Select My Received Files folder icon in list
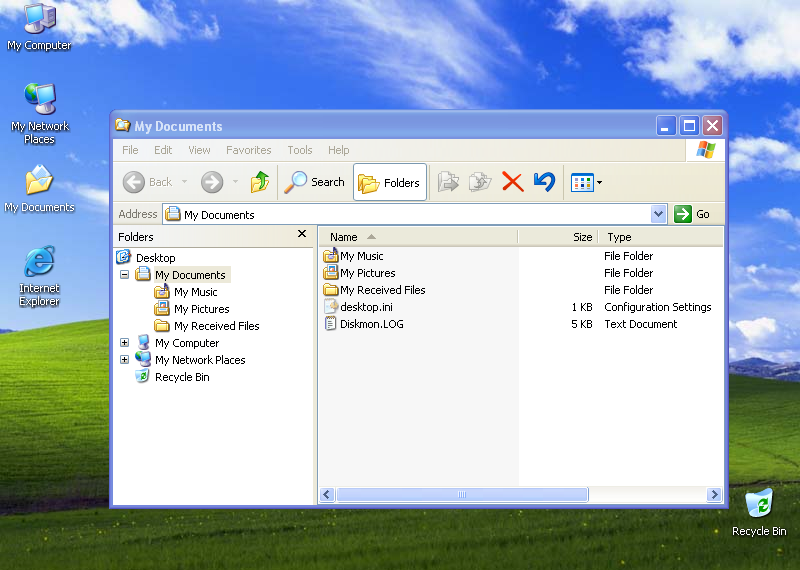Viewport: 800px width, 570px height. 331,290
